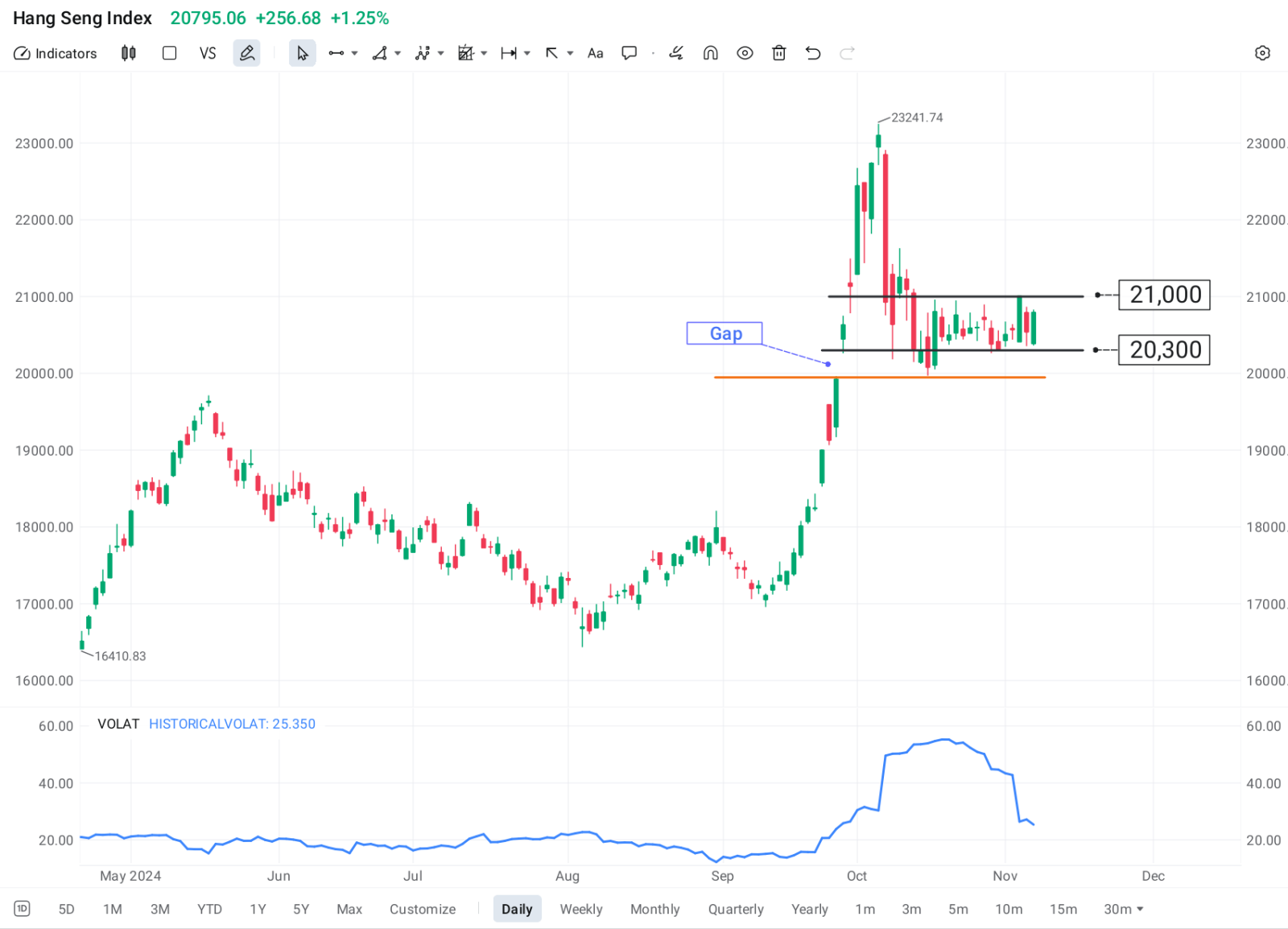
Task: Switch to 10m interval
Action: coord(1009,909)
